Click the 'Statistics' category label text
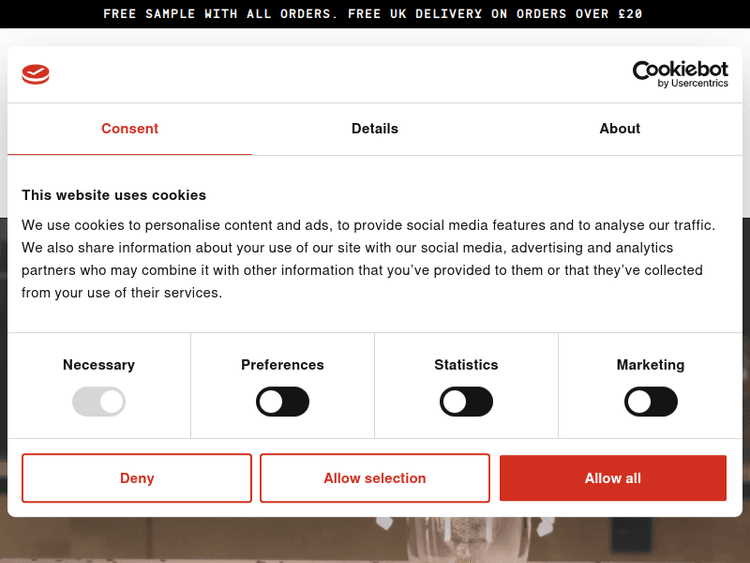Viewport: 750px width, 563px height. 466,365
